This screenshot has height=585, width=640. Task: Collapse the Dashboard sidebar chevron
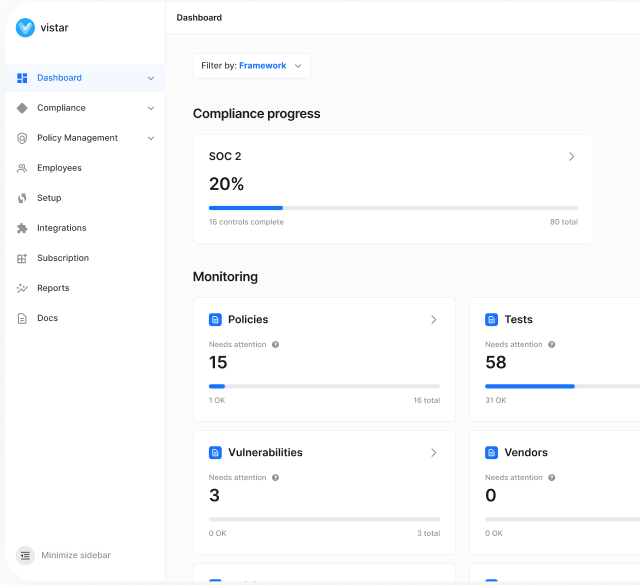(x=151, y=78)
